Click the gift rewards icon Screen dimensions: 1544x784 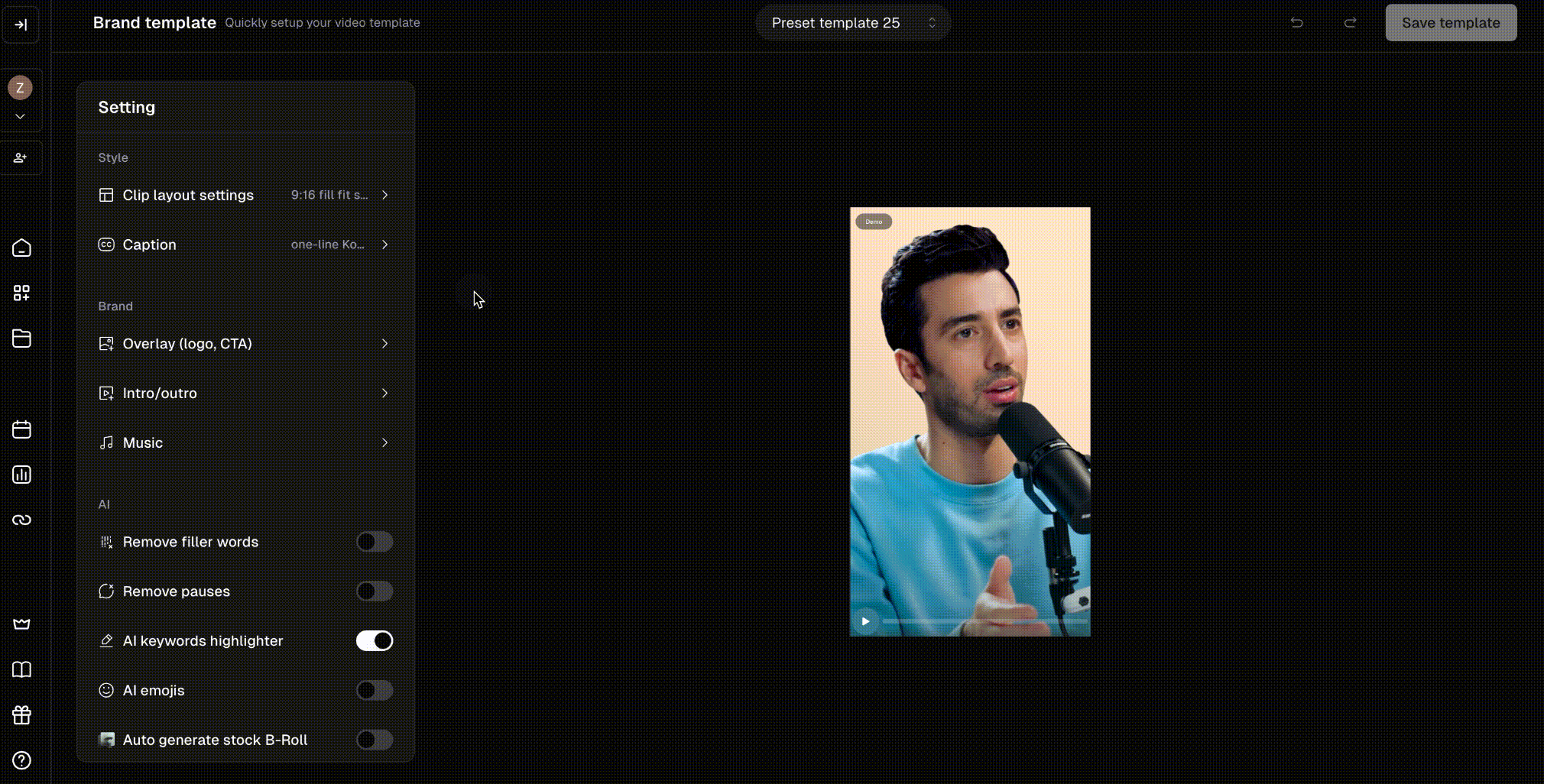tap(21, 715)
